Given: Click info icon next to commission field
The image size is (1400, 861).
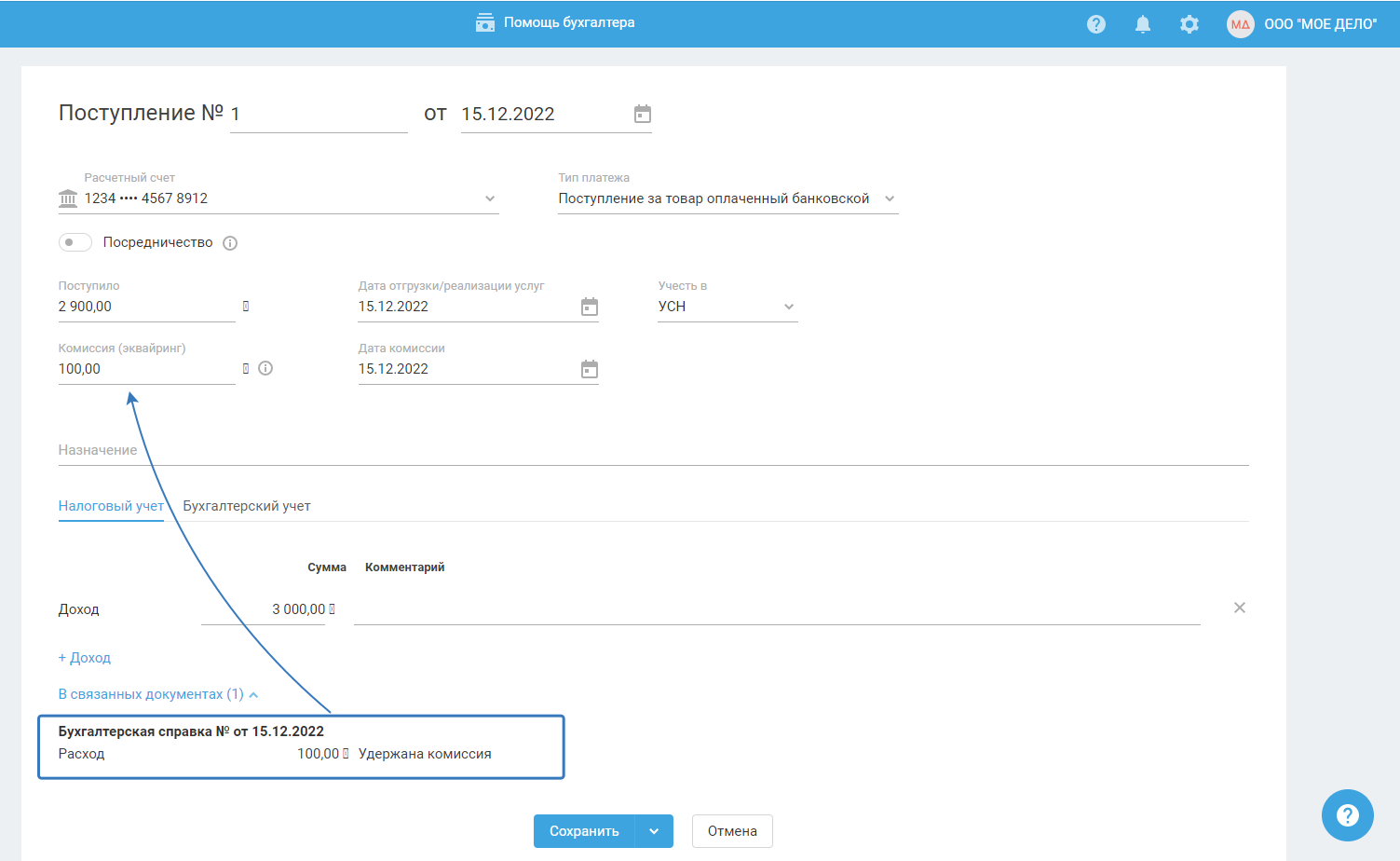Looking at the screenshot, I should [x=265, y=368].
